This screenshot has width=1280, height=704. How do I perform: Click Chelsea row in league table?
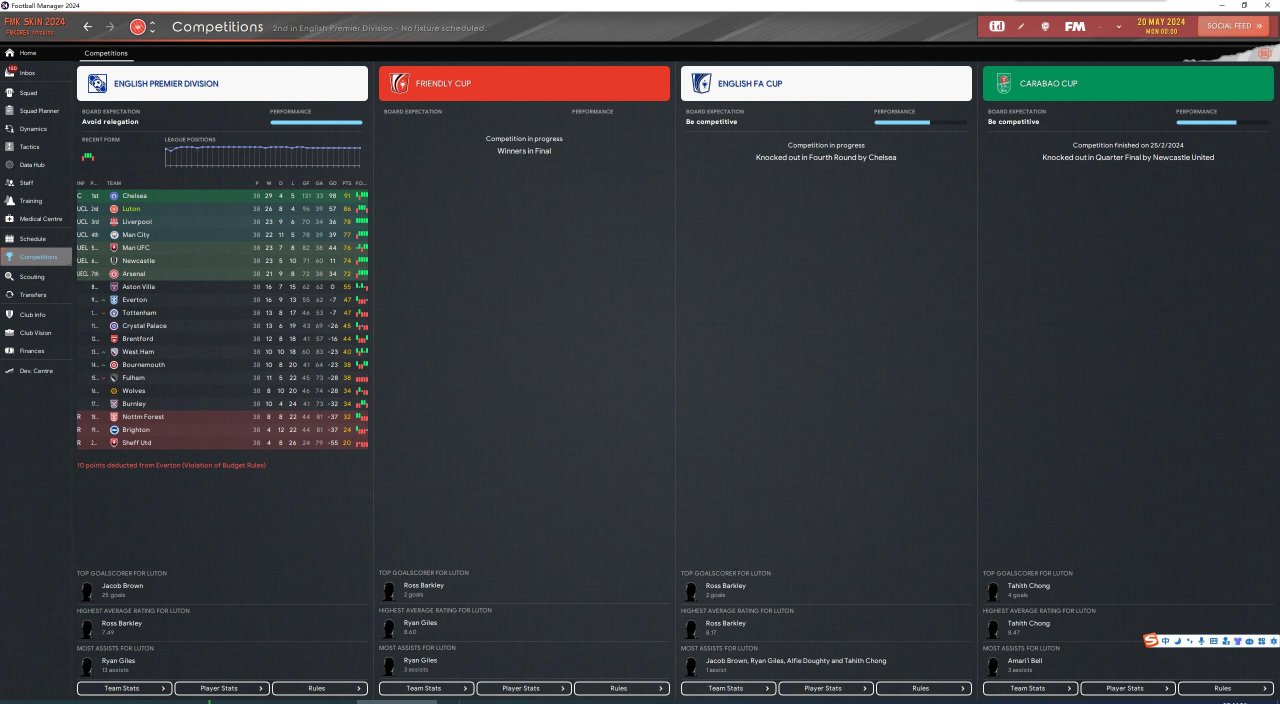[222, 196]
